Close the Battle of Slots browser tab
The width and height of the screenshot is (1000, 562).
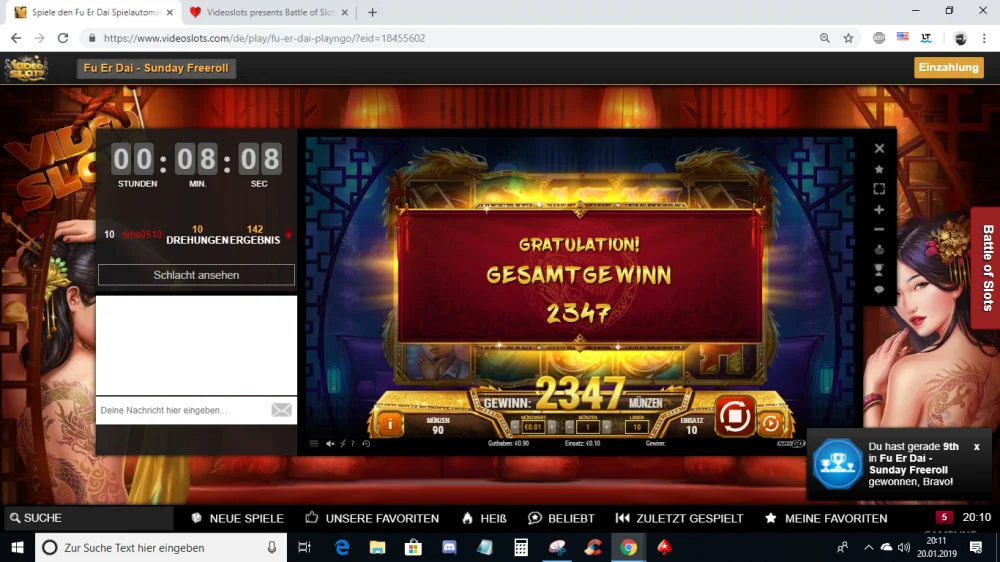coord(344,12)
